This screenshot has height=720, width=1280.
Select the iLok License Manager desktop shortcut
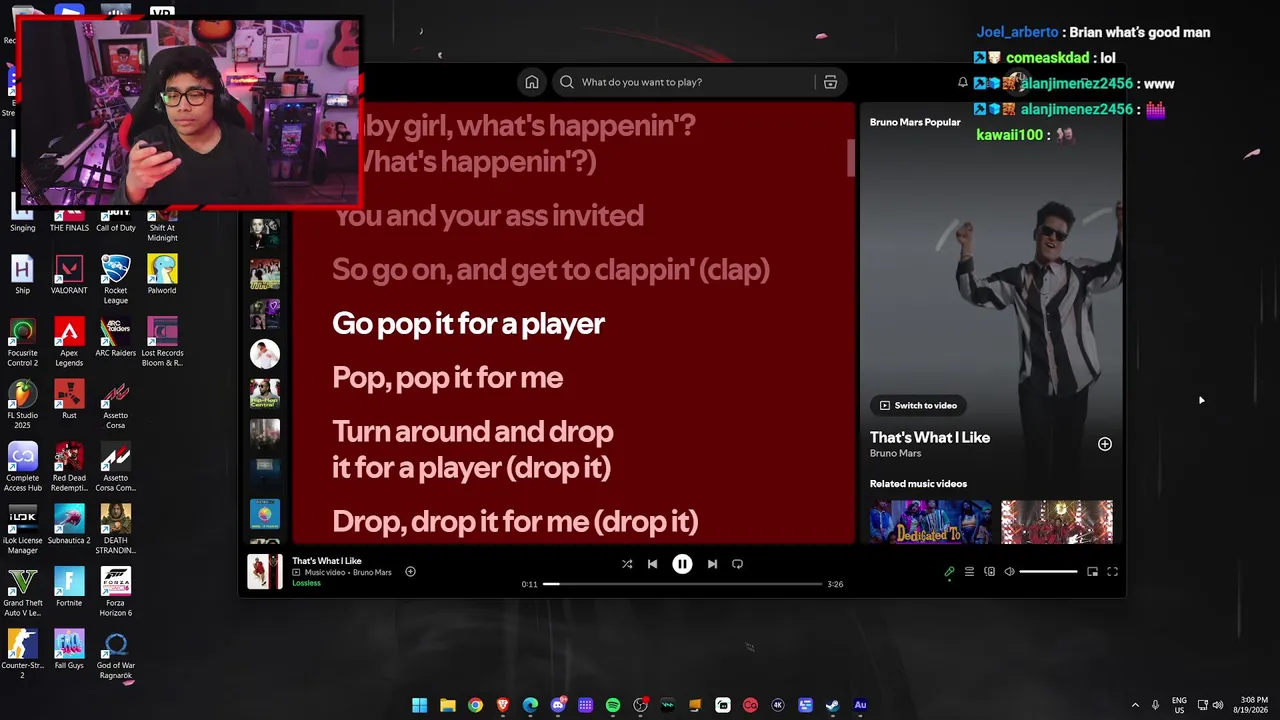click(x=22, y=530)
